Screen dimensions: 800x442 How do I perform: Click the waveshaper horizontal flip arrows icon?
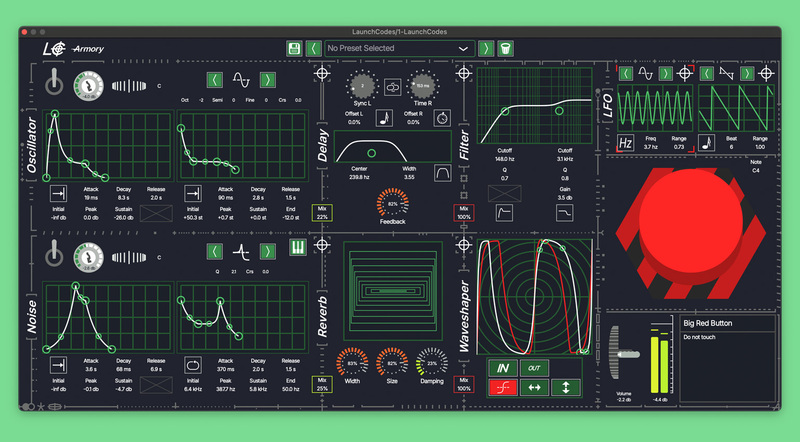point(535,388)
